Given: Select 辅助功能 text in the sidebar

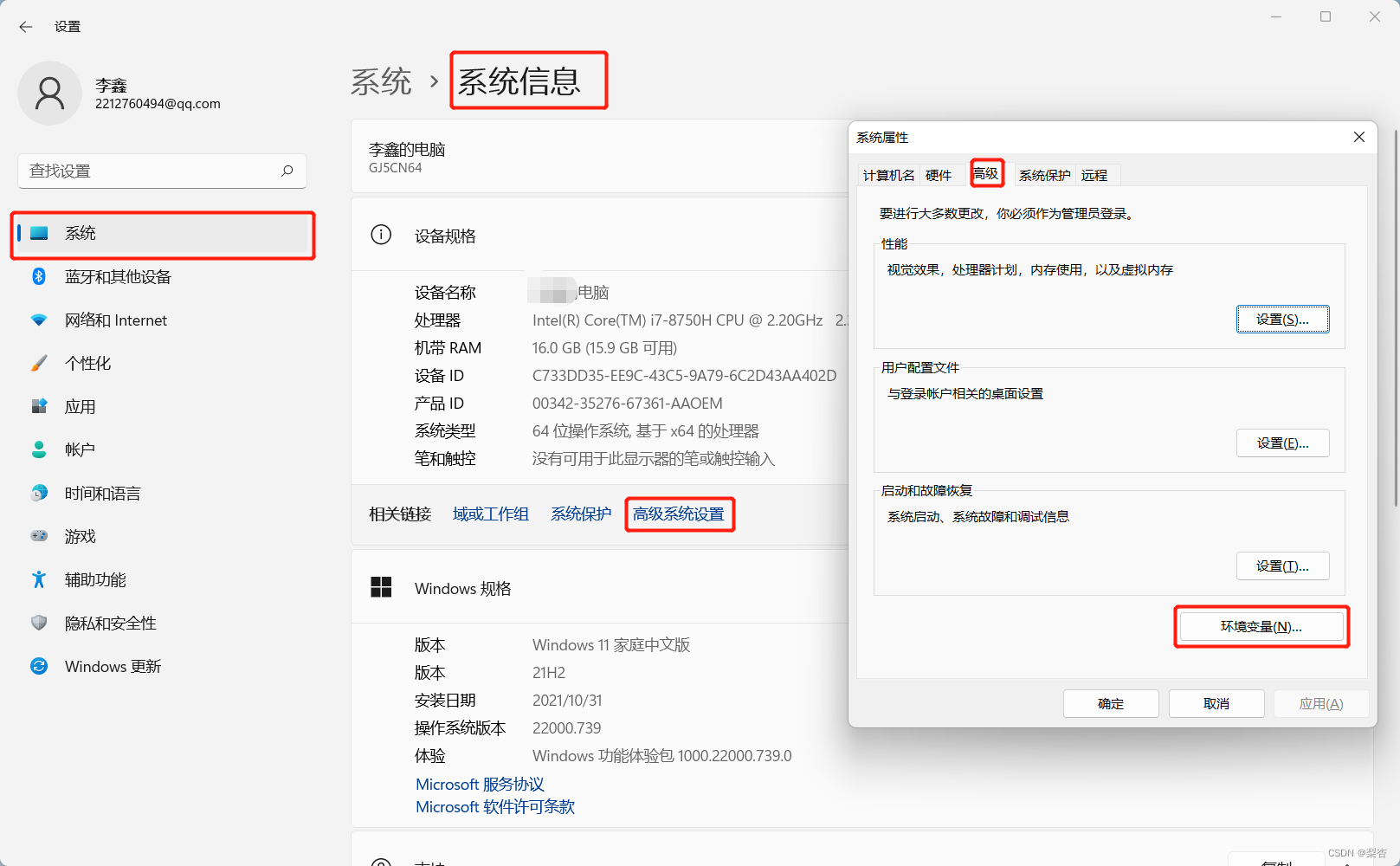Looking at the screenshot, I should click(95, 579).
